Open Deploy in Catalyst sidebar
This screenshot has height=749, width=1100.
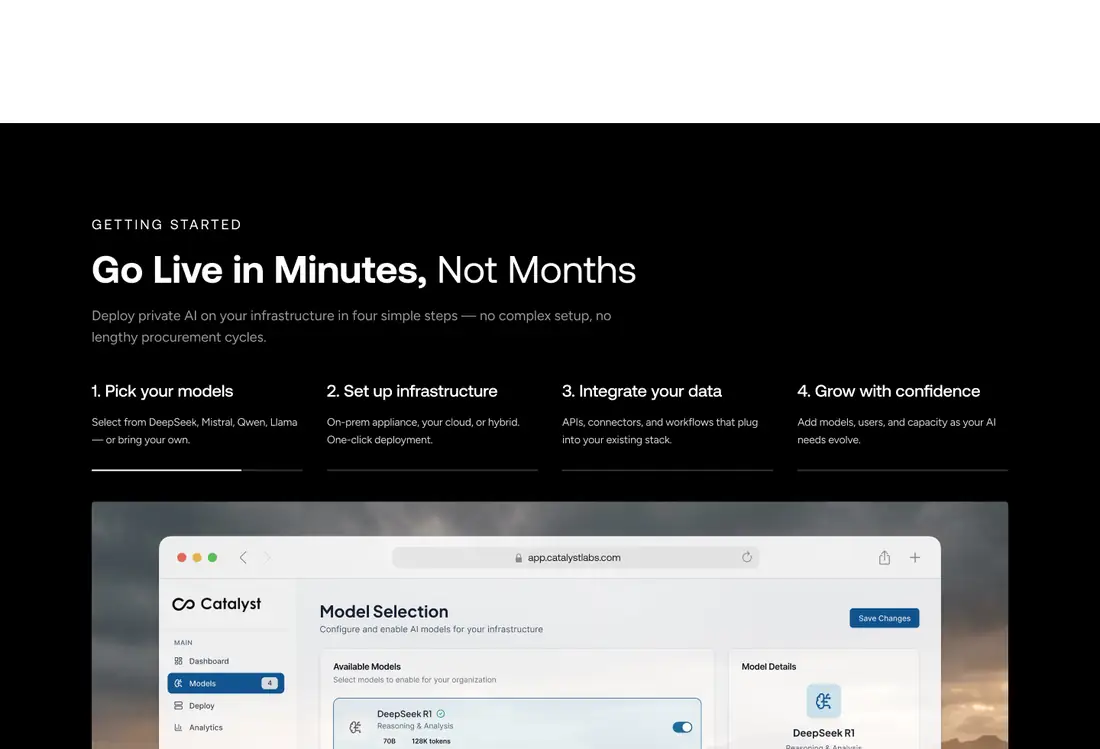[225, 706]
